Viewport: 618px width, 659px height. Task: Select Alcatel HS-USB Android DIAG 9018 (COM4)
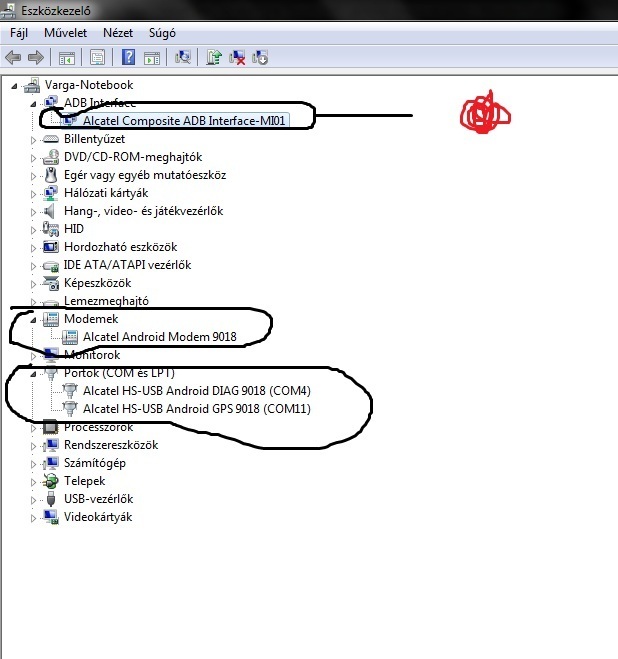point(196,391)
